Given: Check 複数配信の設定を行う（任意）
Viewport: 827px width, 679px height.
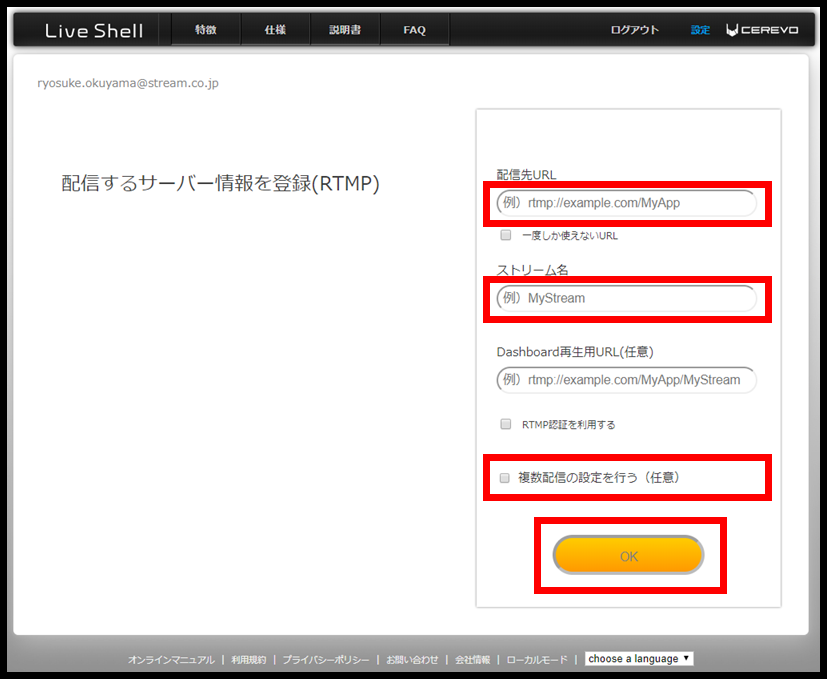Looking at the screenshot, I should [504, 477].
